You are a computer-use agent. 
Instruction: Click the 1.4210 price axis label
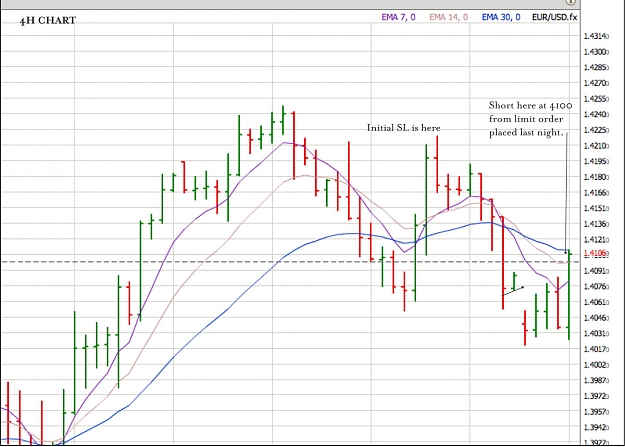[596, 146]
